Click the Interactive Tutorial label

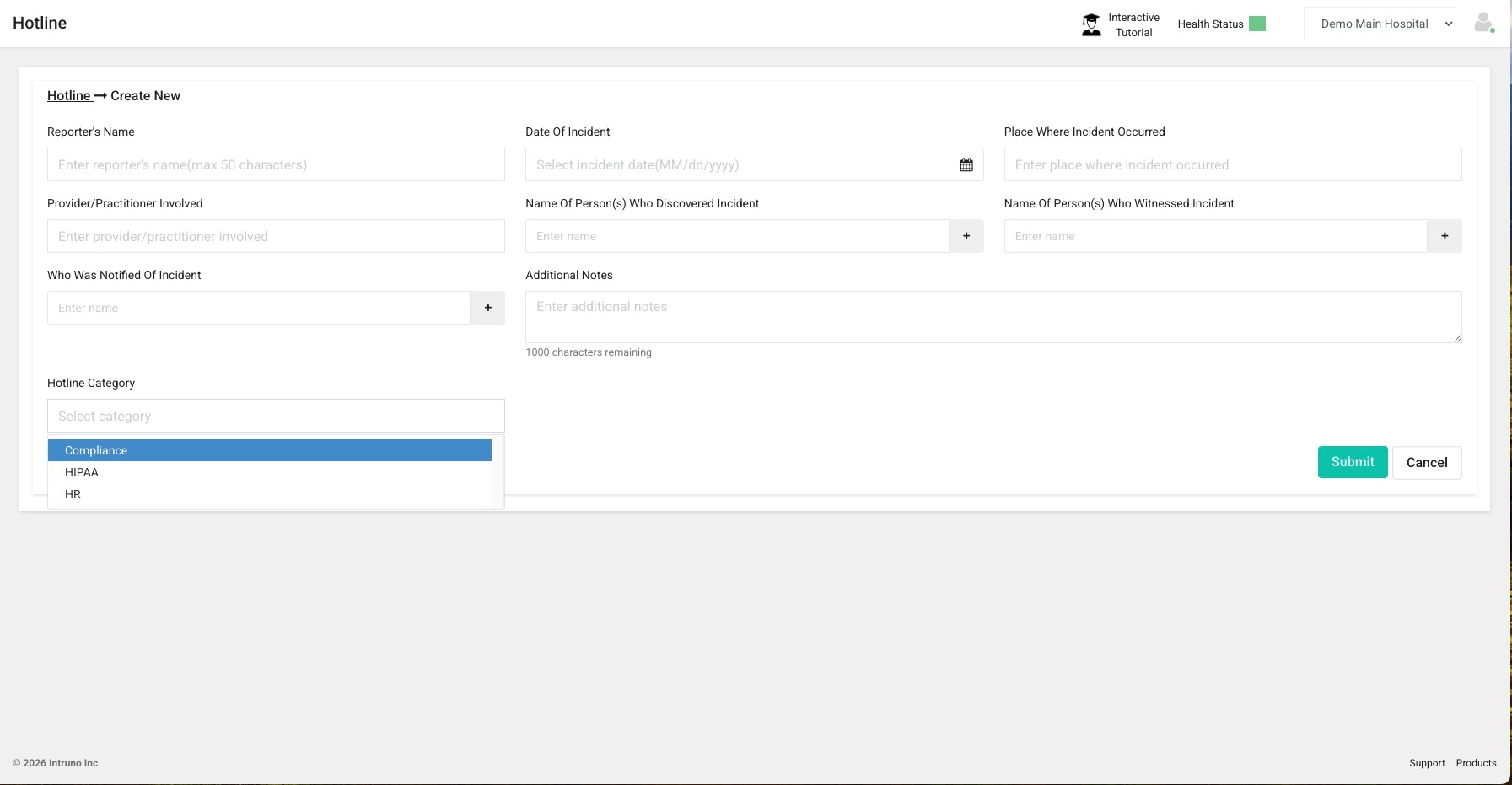(1133, 24)
